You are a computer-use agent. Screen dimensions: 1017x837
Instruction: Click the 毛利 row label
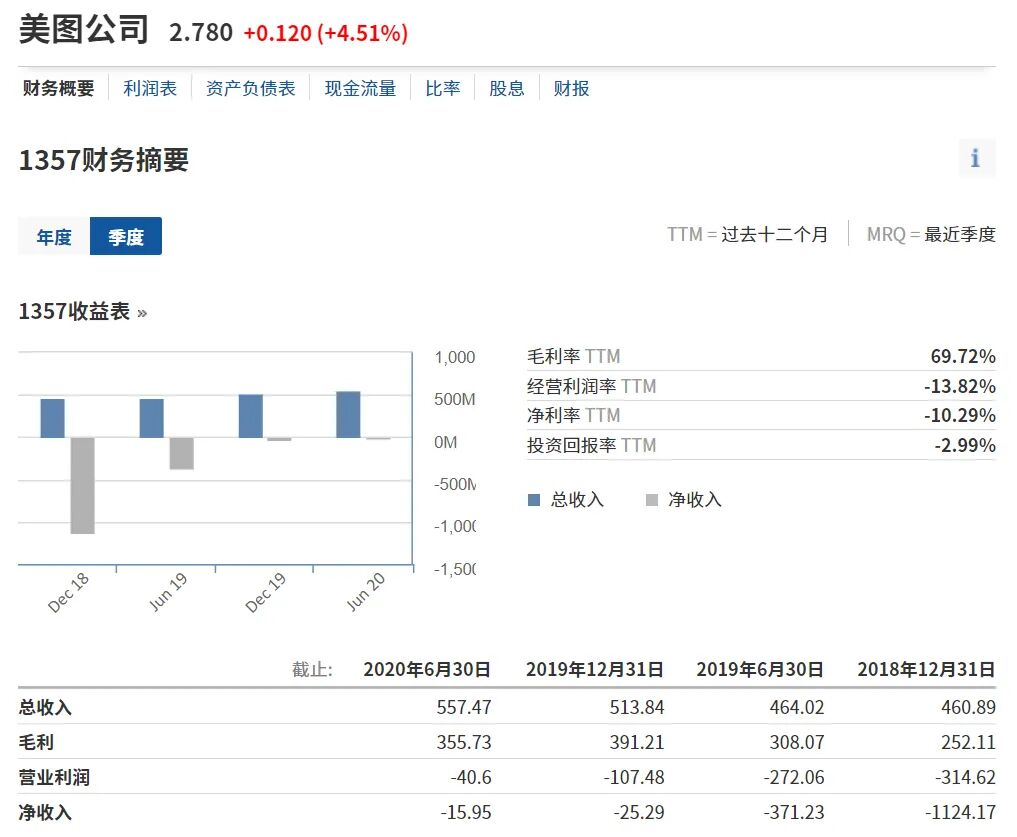pos(36,742)
